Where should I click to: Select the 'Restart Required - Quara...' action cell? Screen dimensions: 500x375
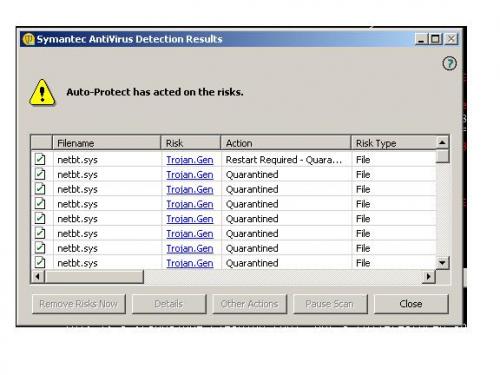[x=284, y=160]
